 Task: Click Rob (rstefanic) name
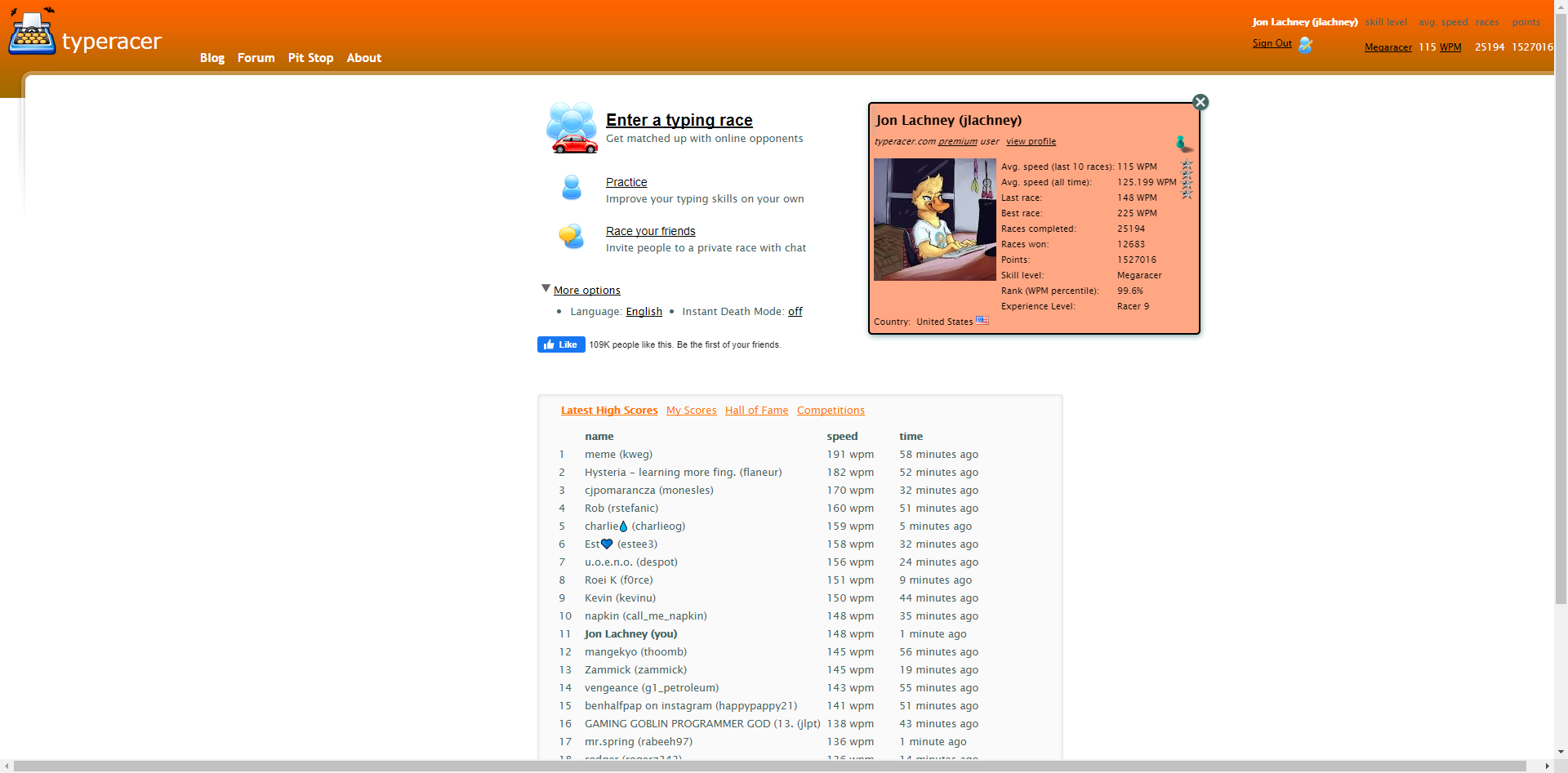(x=621, y=509)
